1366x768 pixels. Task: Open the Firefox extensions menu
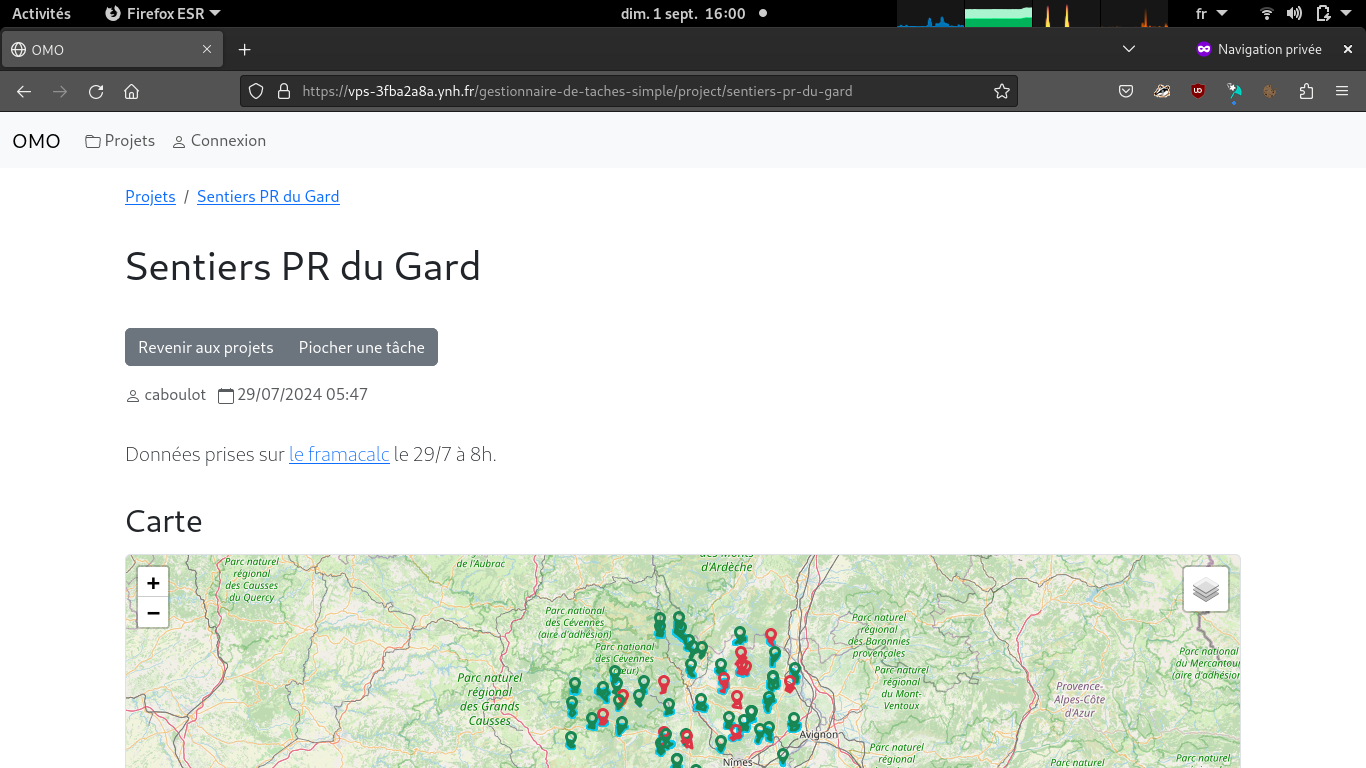click(x=1306, y=92)
